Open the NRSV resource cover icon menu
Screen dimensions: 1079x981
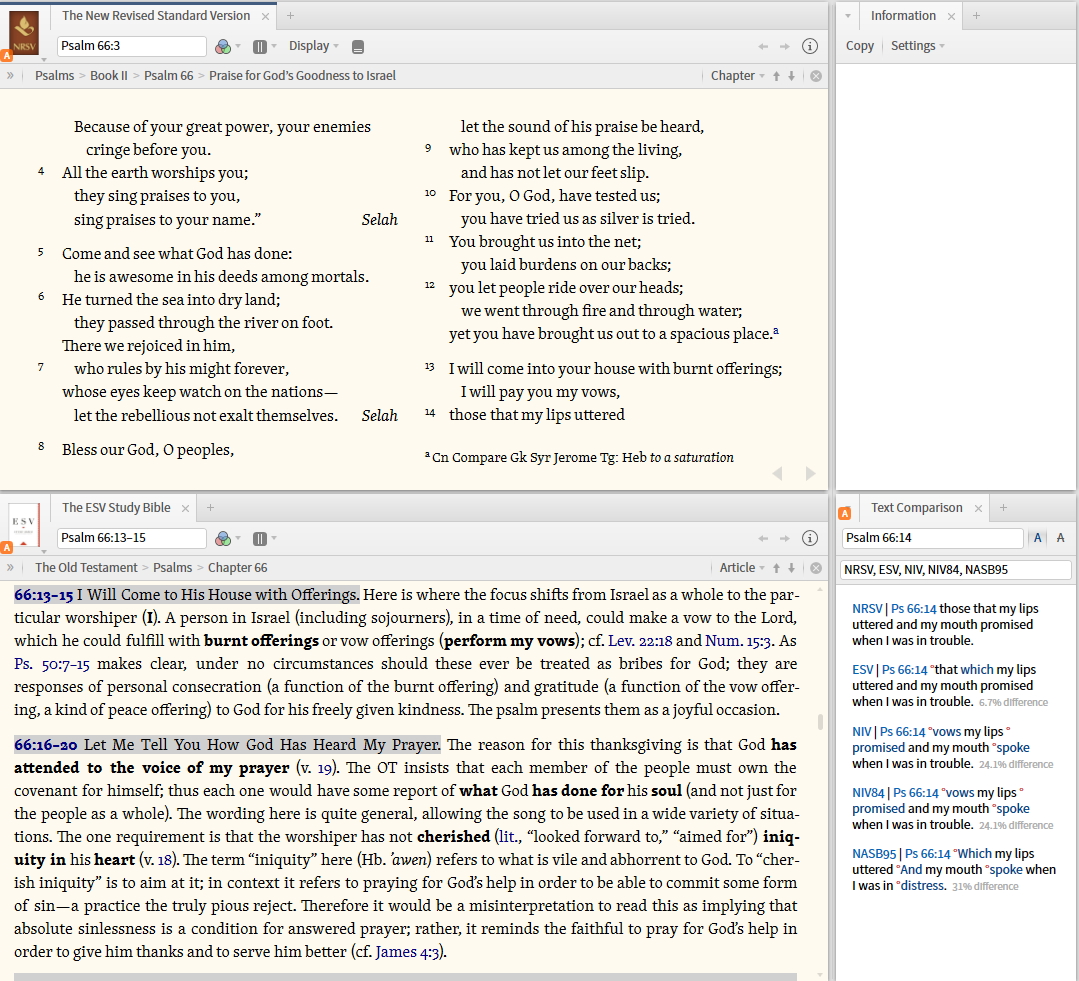click(x=23, y=33)
